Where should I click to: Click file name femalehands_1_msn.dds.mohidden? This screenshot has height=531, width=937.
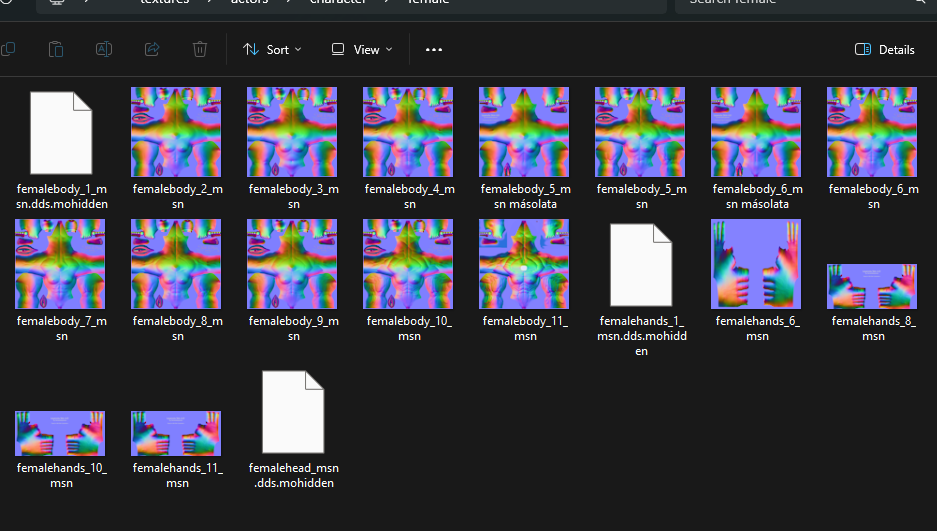641,336
